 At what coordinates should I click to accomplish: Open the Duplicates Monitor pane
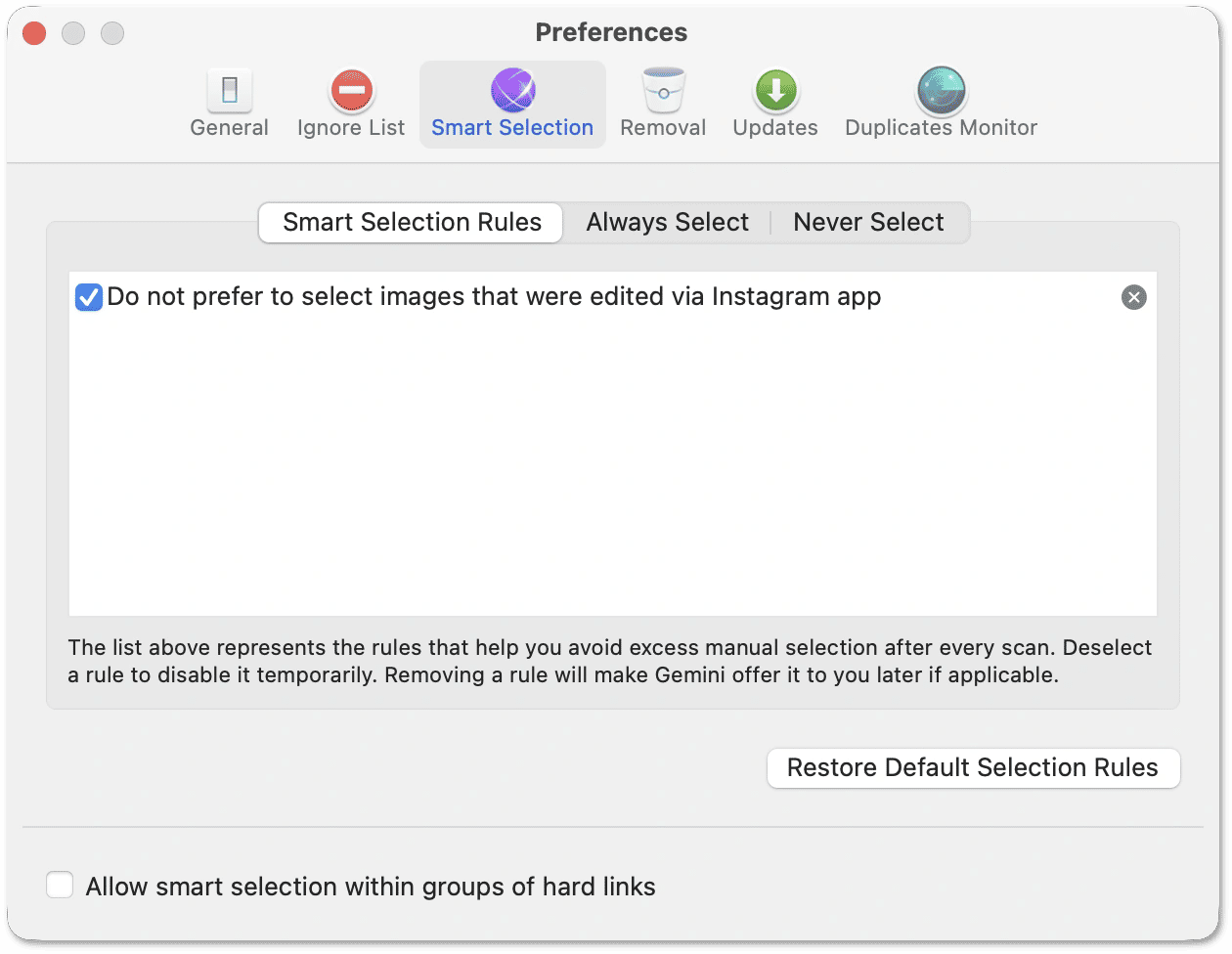coord(940,103)
